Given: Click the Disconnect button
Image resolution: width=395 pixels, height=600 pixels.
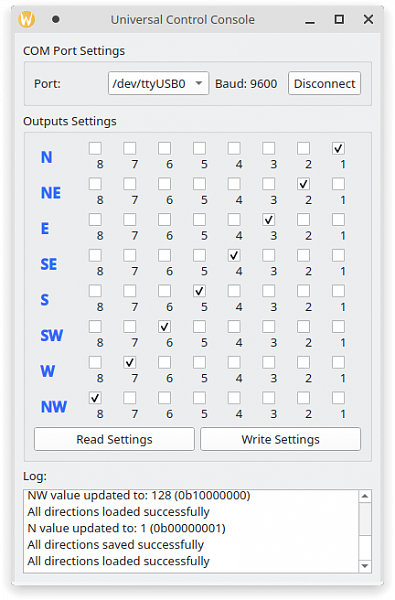Looking at the screenshot, I should [x=324, y=83].
